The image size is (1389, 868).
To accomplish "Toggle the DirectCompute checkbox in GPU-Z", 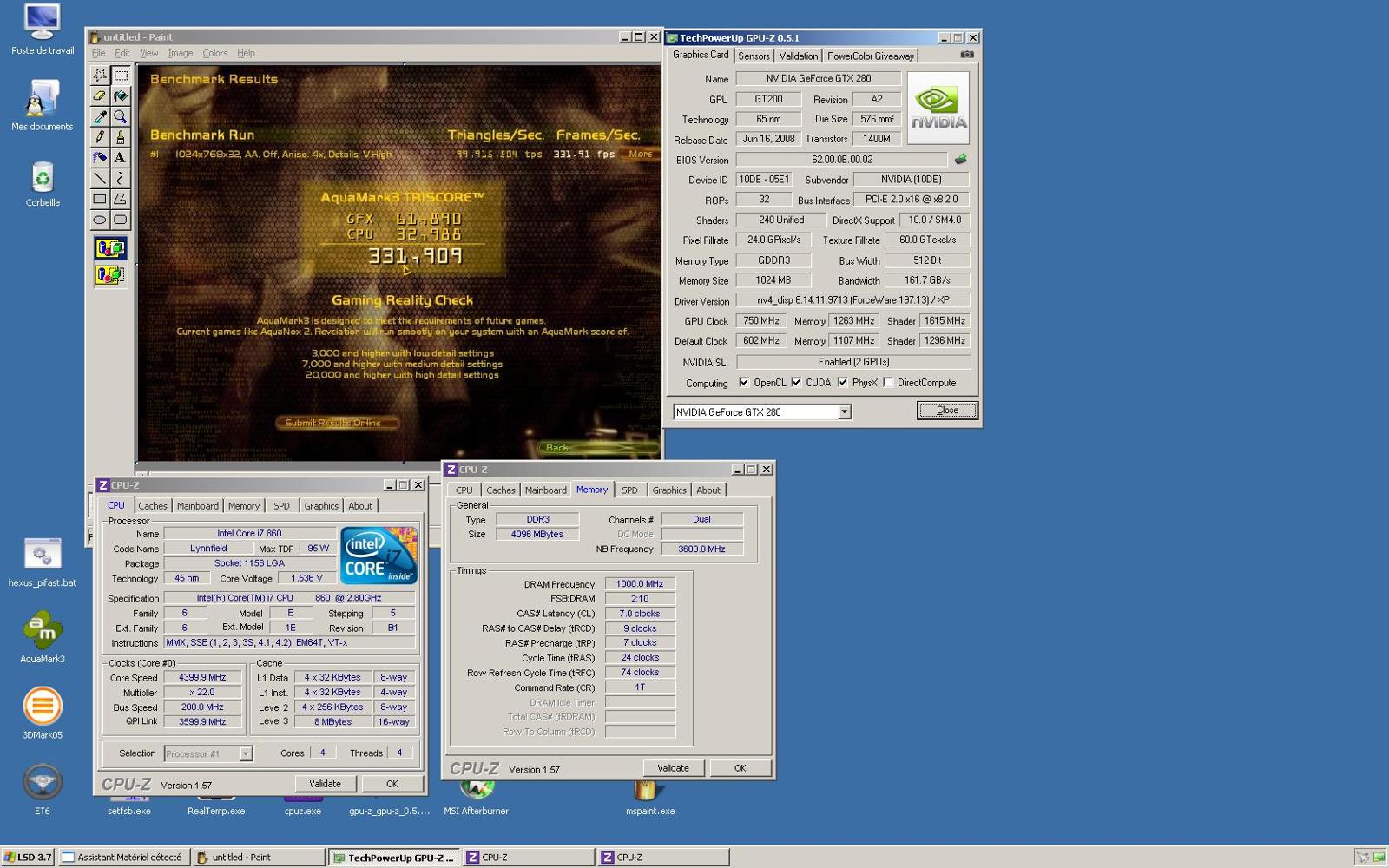I will pos(888,383).
